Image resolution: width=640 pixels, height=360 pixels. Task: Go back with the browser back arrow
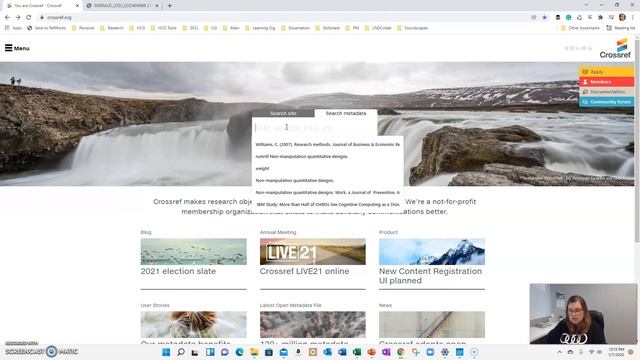pyautogui.click(x=7, y=18)
